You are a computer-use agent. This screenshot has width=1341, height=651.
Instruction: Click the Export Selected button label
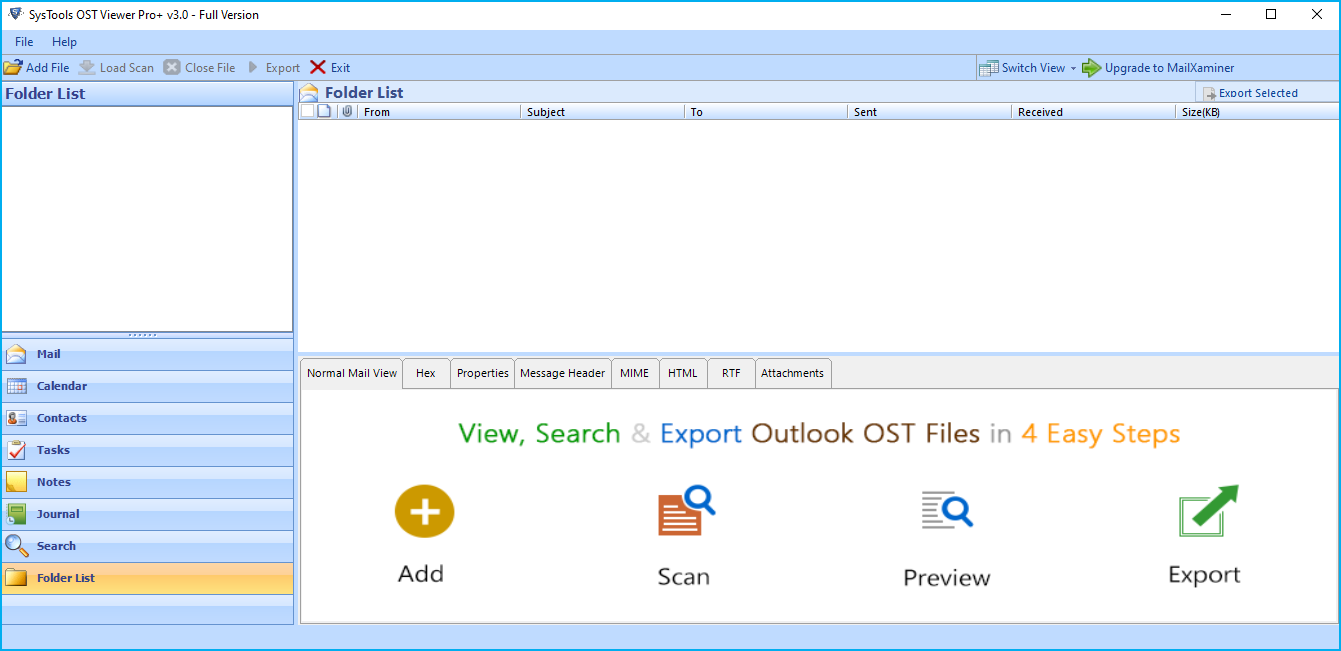[x=1258, y=93]
